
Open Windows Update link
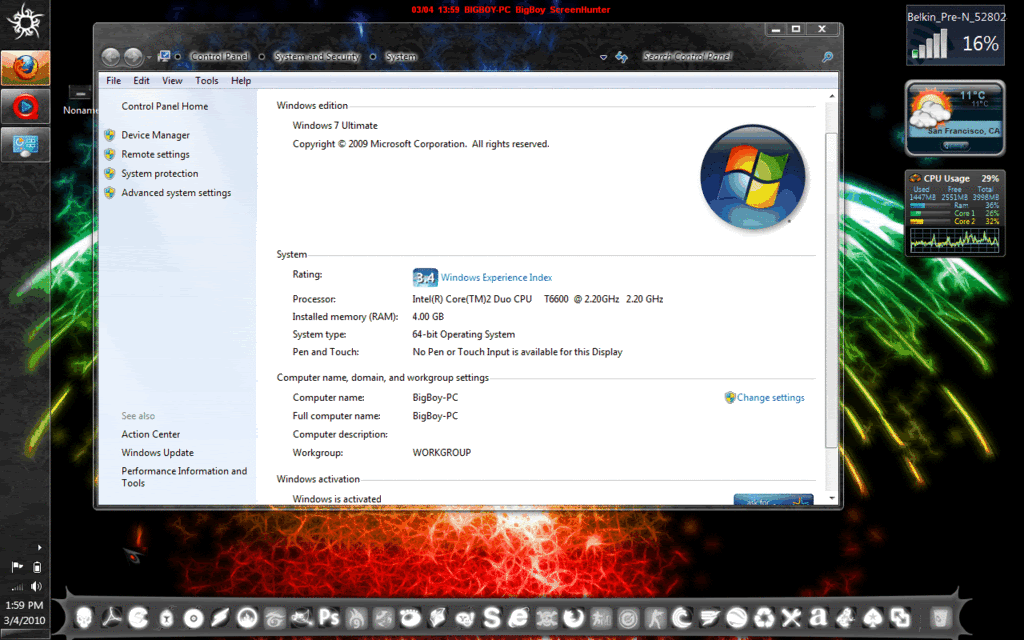(157, 453)
